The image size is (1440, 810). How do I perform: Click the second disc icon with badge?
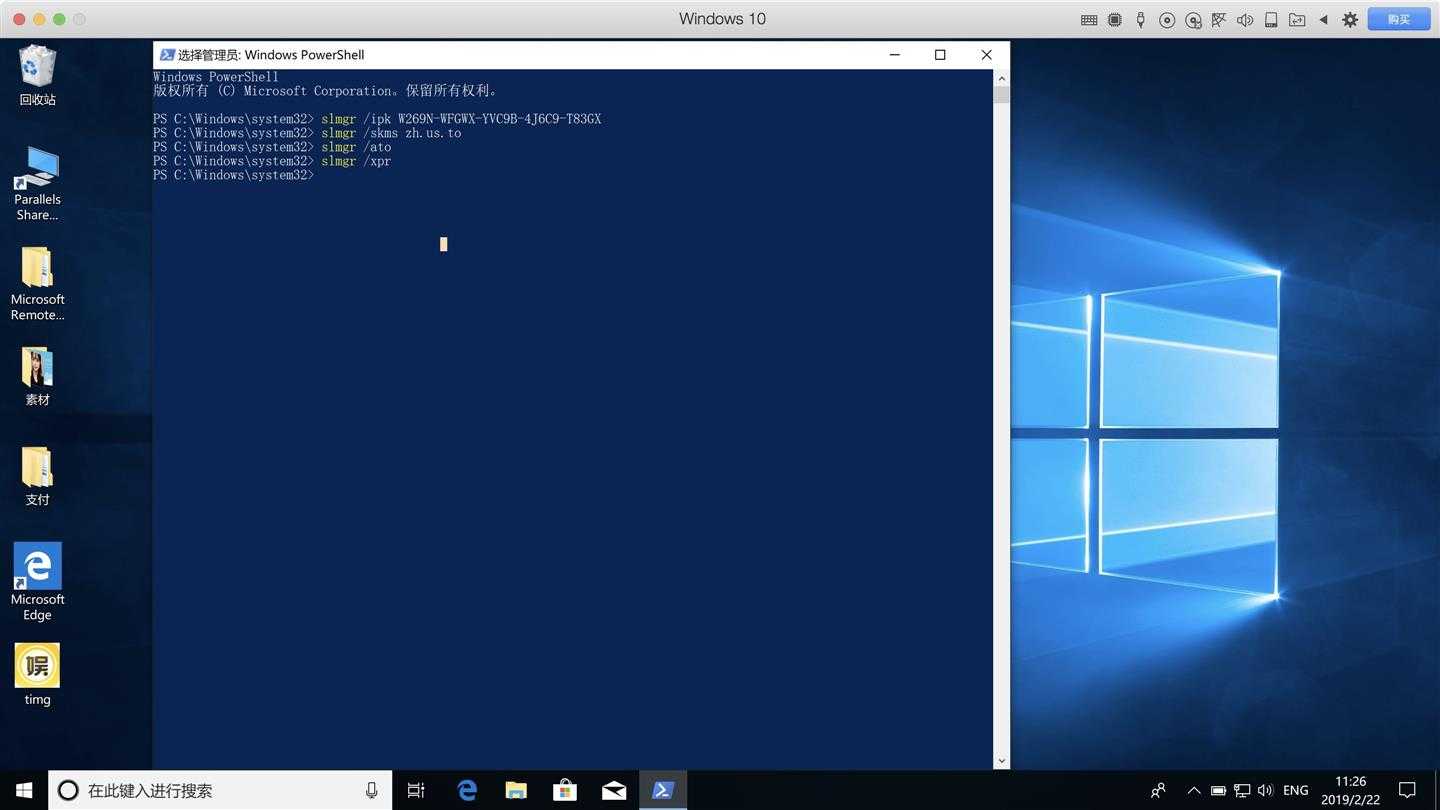pyautogui.click(x=1193, y=20)
